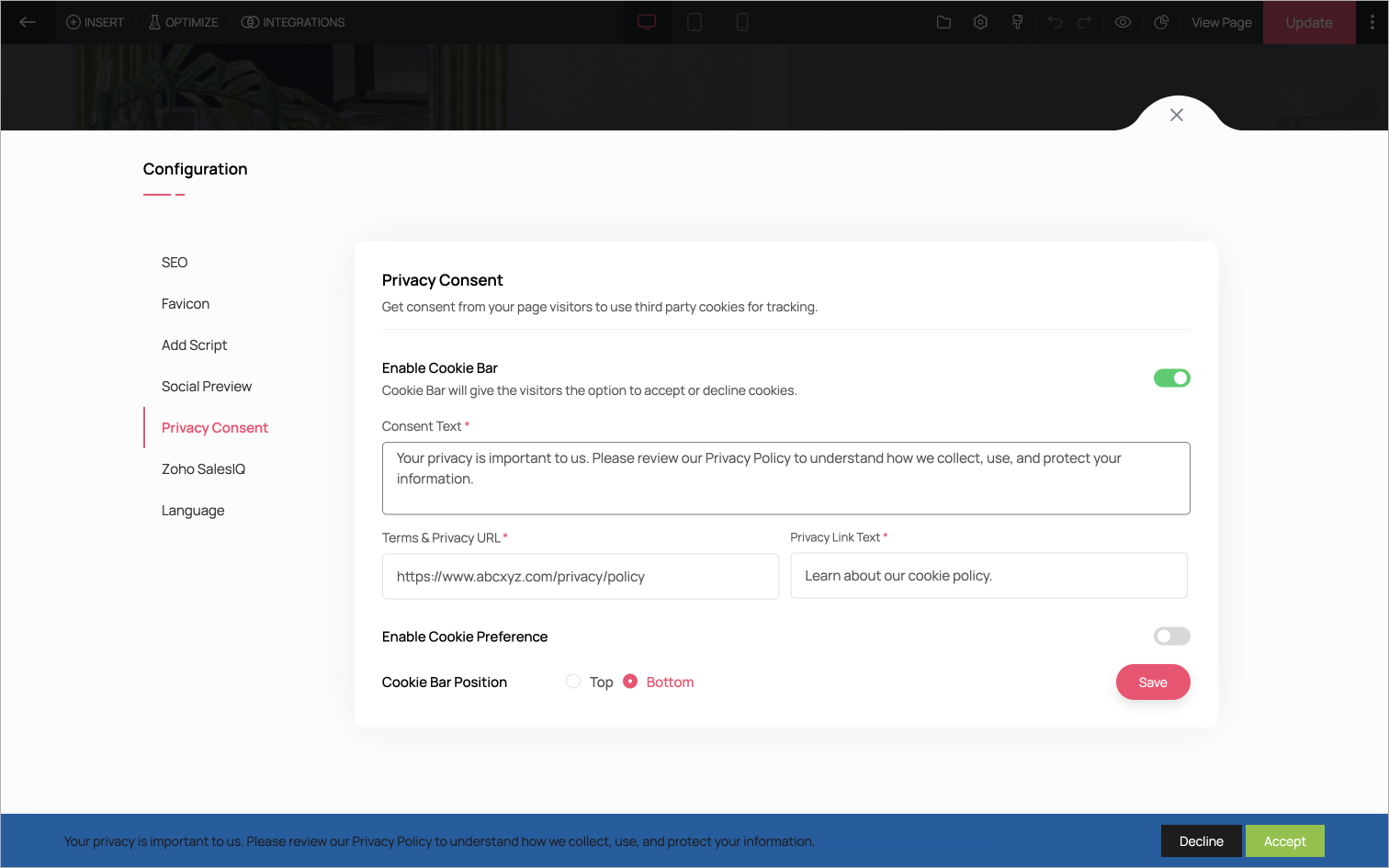Open the pie chart reports icon
Image resolution: width=1389 pixels, height=868 pixels.
click(1161, 22)
